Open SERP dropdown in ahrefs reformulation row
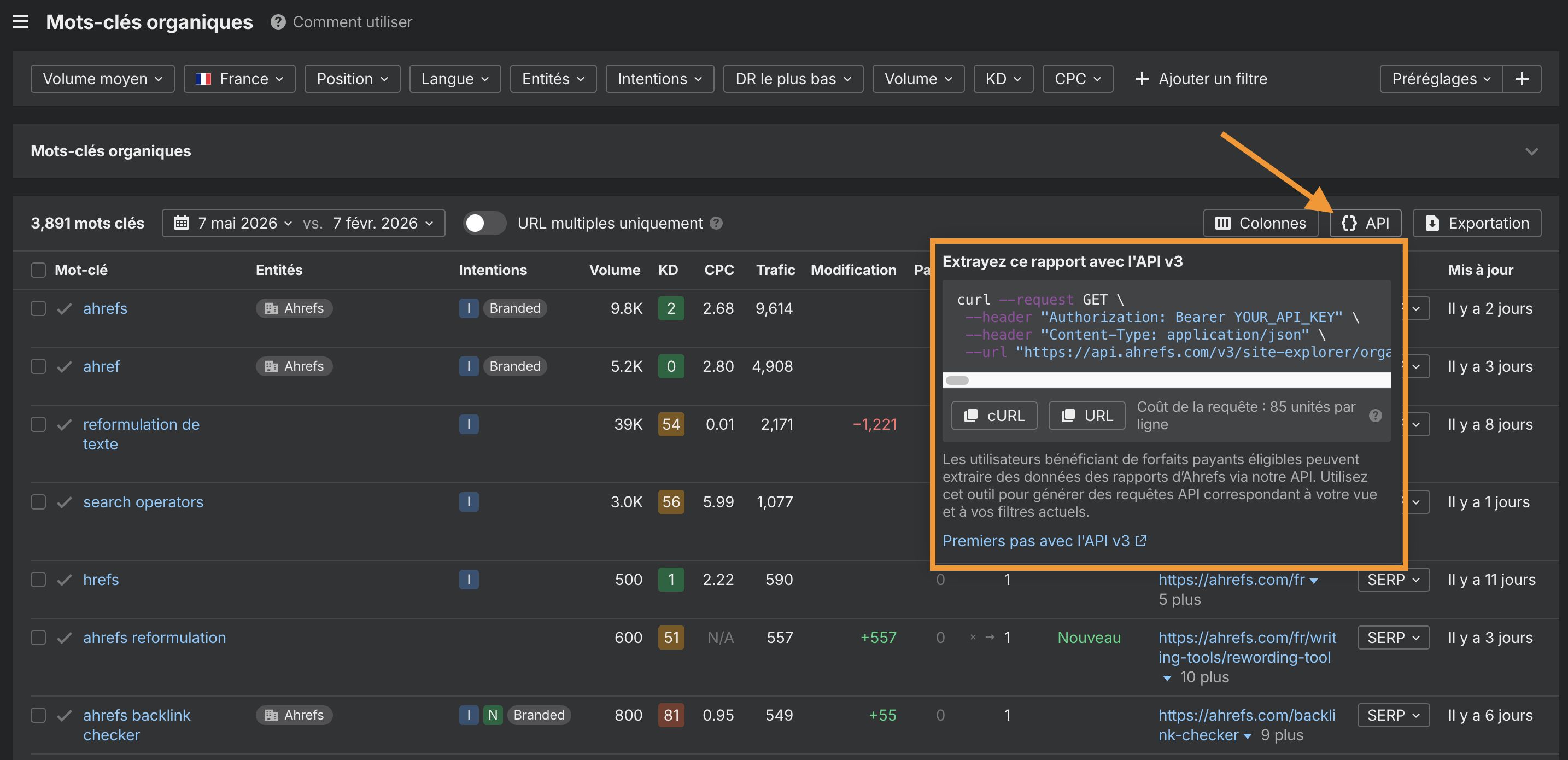 tap(1393, 637)
